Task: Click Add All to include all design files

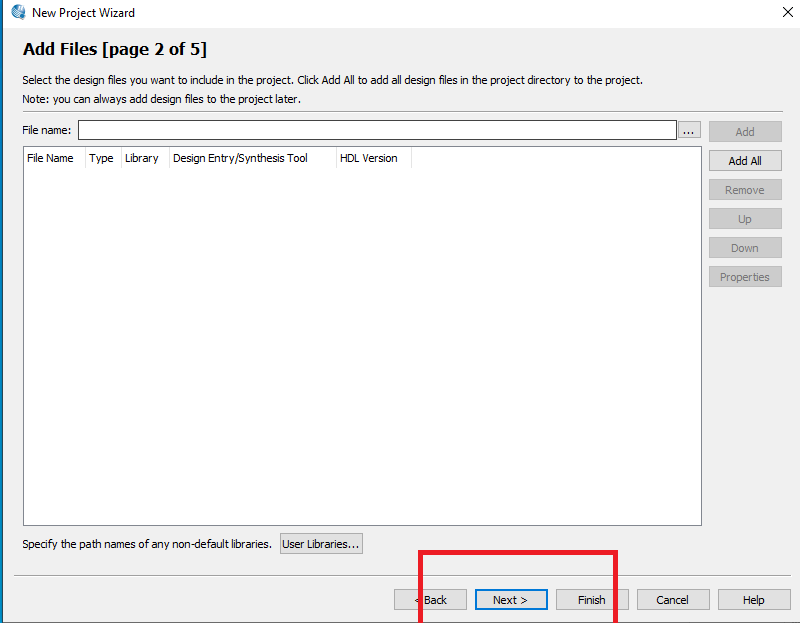Action: (x=745, y=161)
